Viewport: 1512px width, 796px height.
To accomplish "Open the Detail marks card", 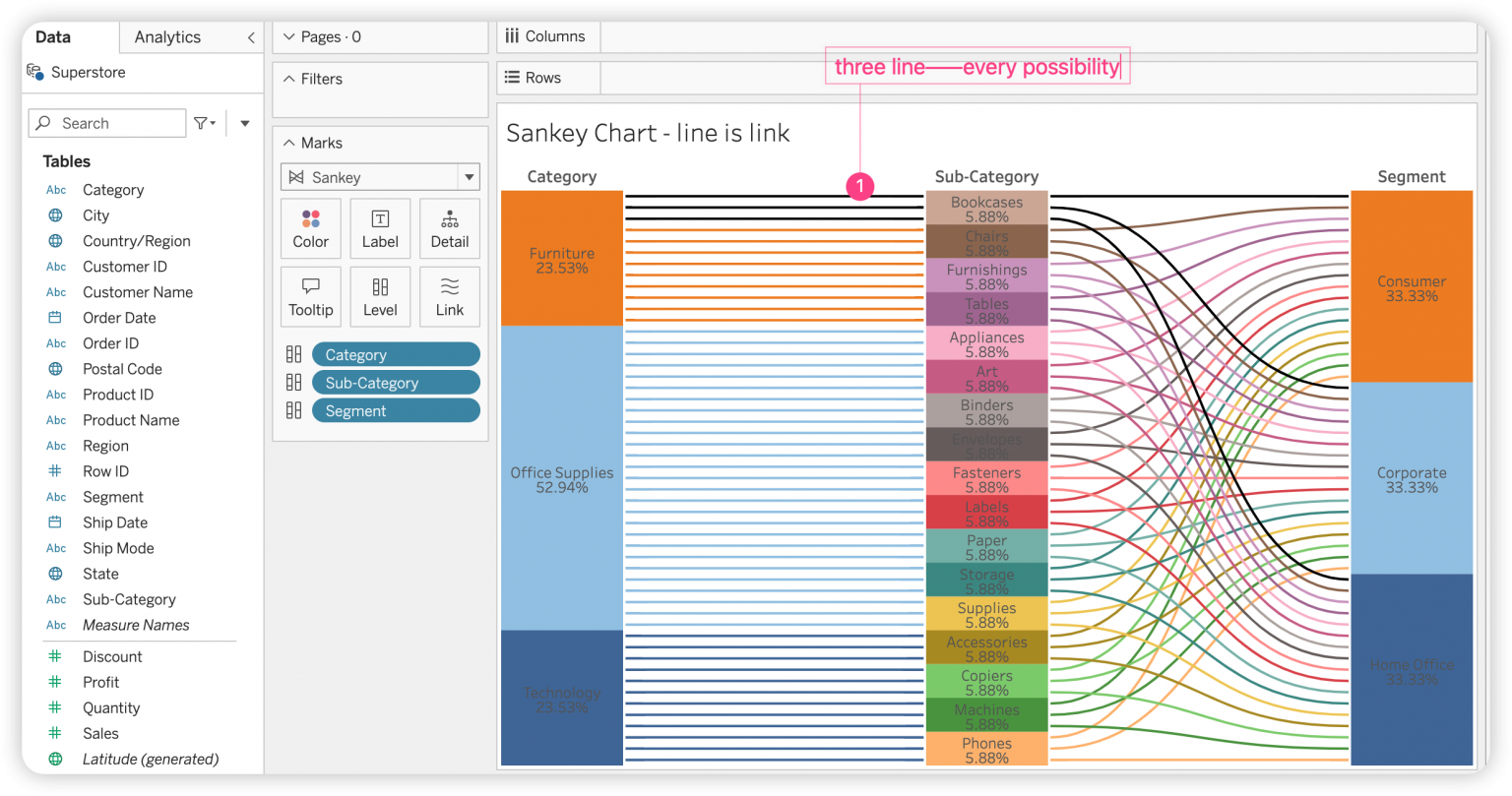I will click(449, 228).
